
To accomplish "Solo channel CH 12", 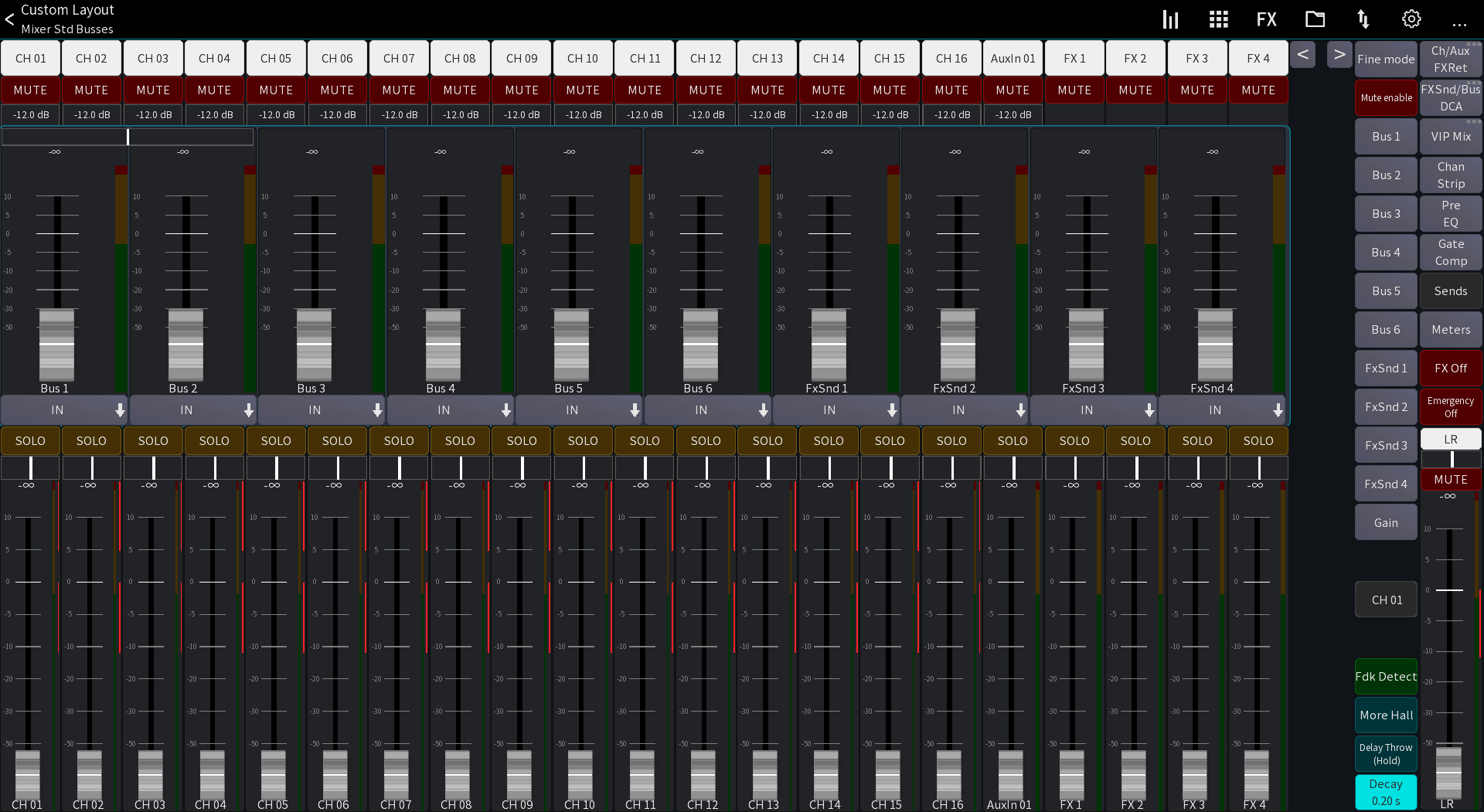I will coord(706,441).
